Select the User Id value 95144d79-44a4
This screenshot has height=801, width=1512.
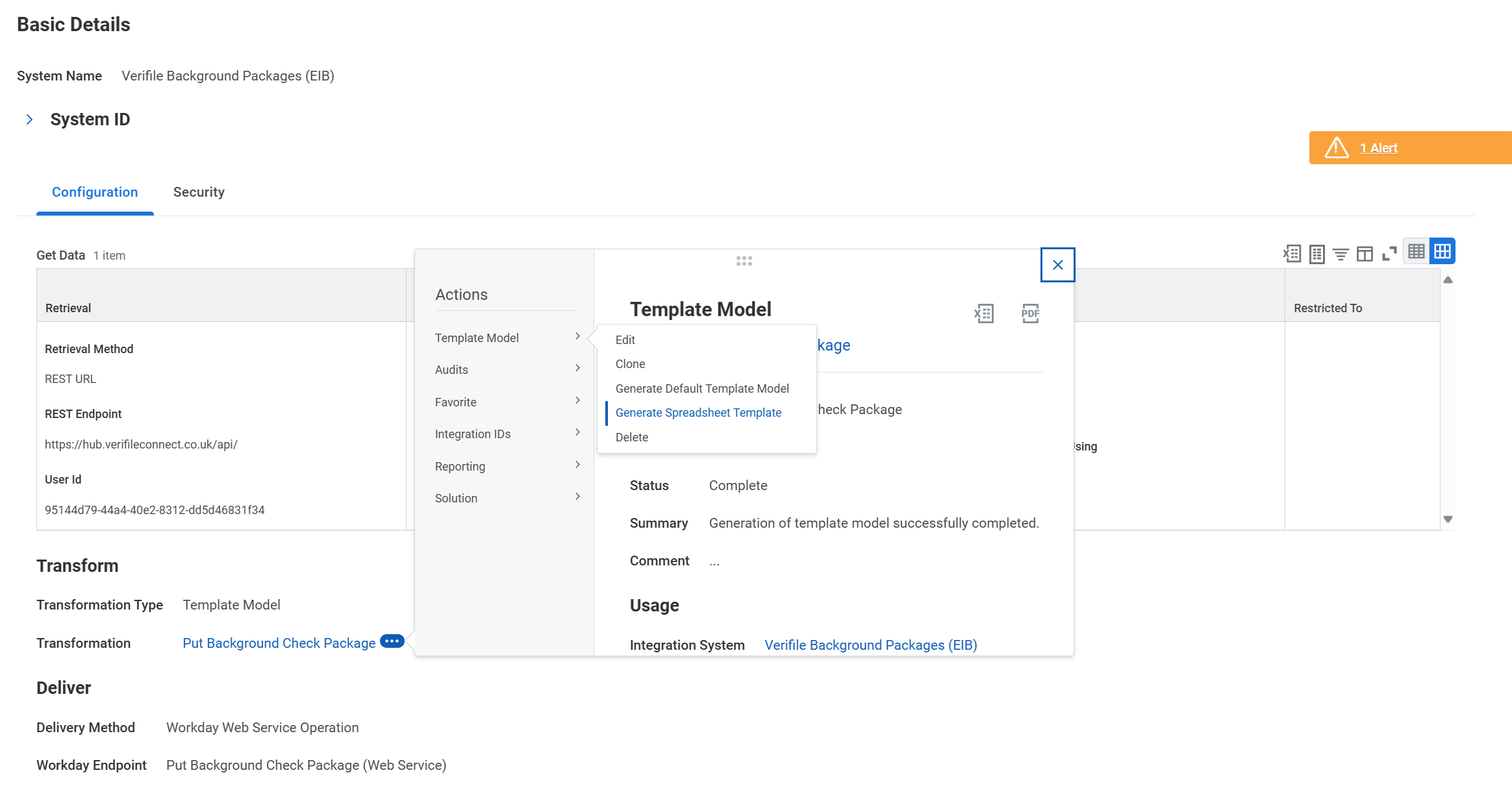155,510
